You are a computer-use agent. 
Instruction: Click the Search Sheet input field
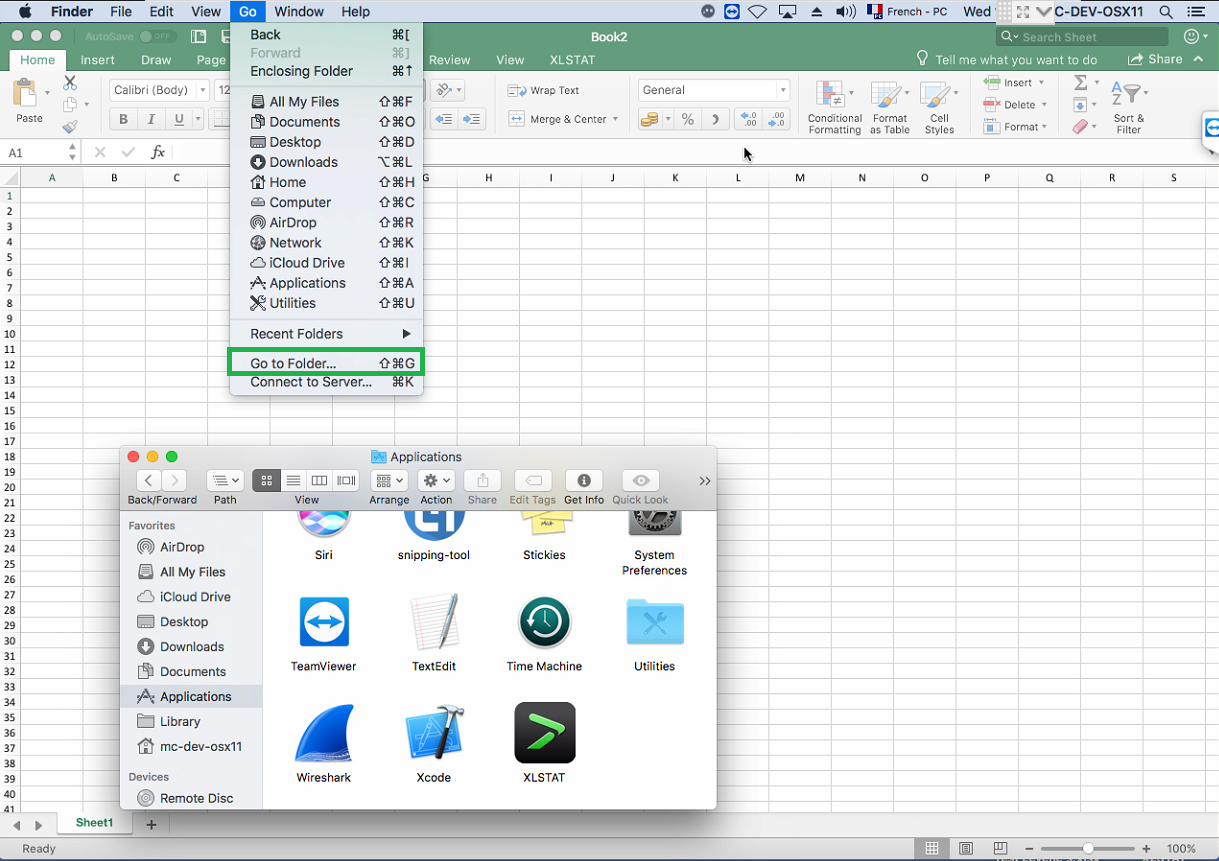[1088, 37]
